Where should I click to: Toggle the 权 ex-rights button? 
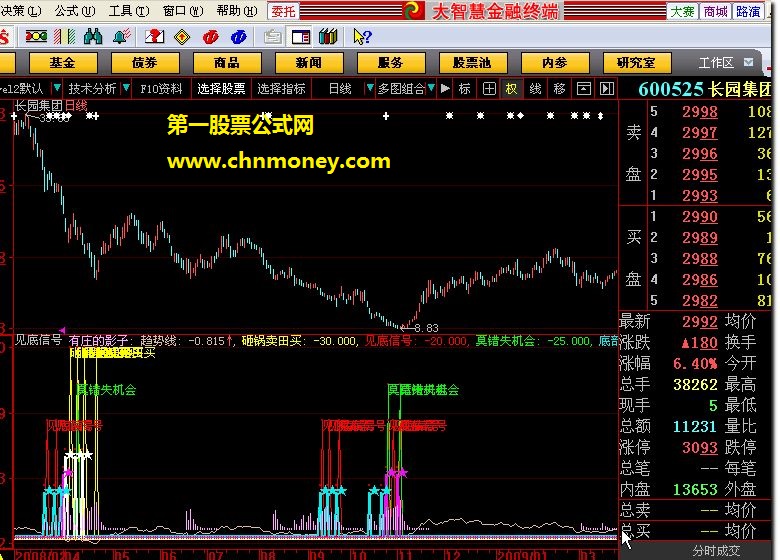click(x=511, y=89)
